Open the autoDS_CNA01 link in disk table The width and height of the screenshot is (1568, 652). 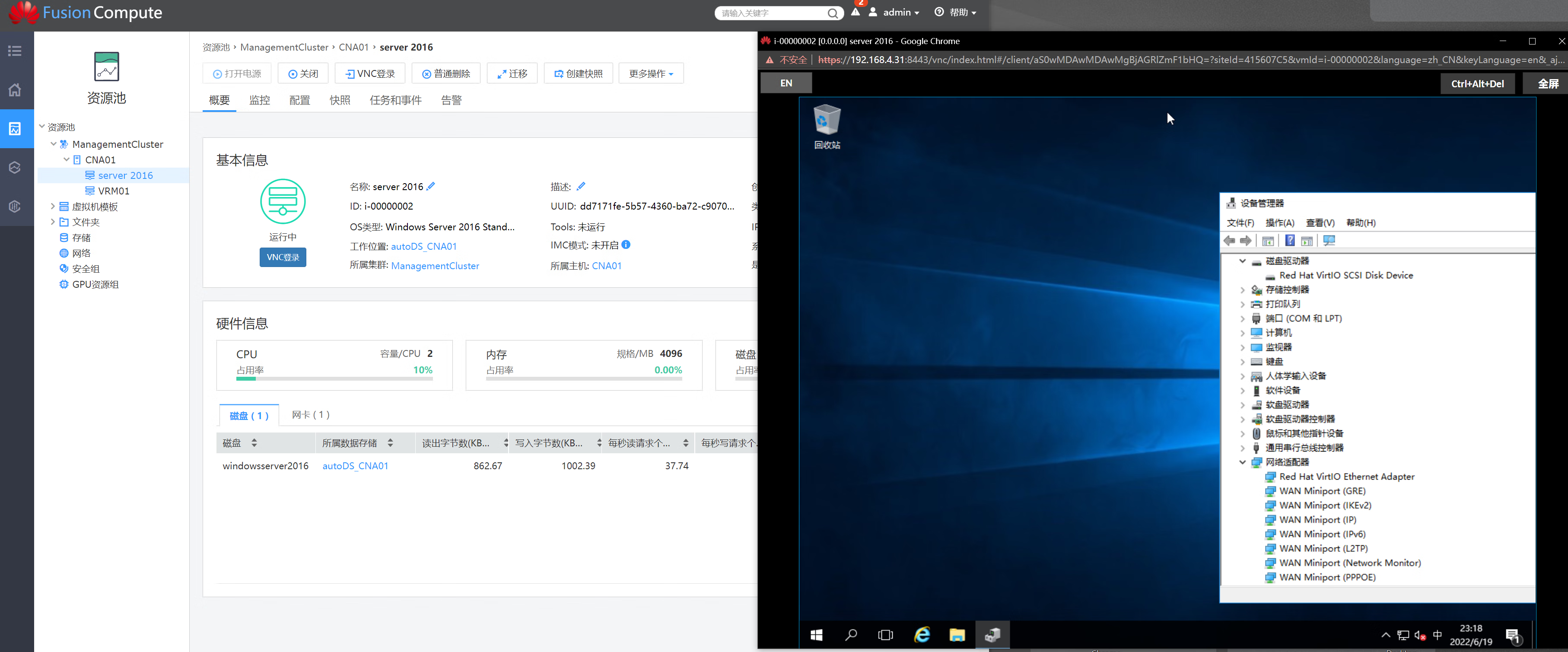[x=355, y=466]
